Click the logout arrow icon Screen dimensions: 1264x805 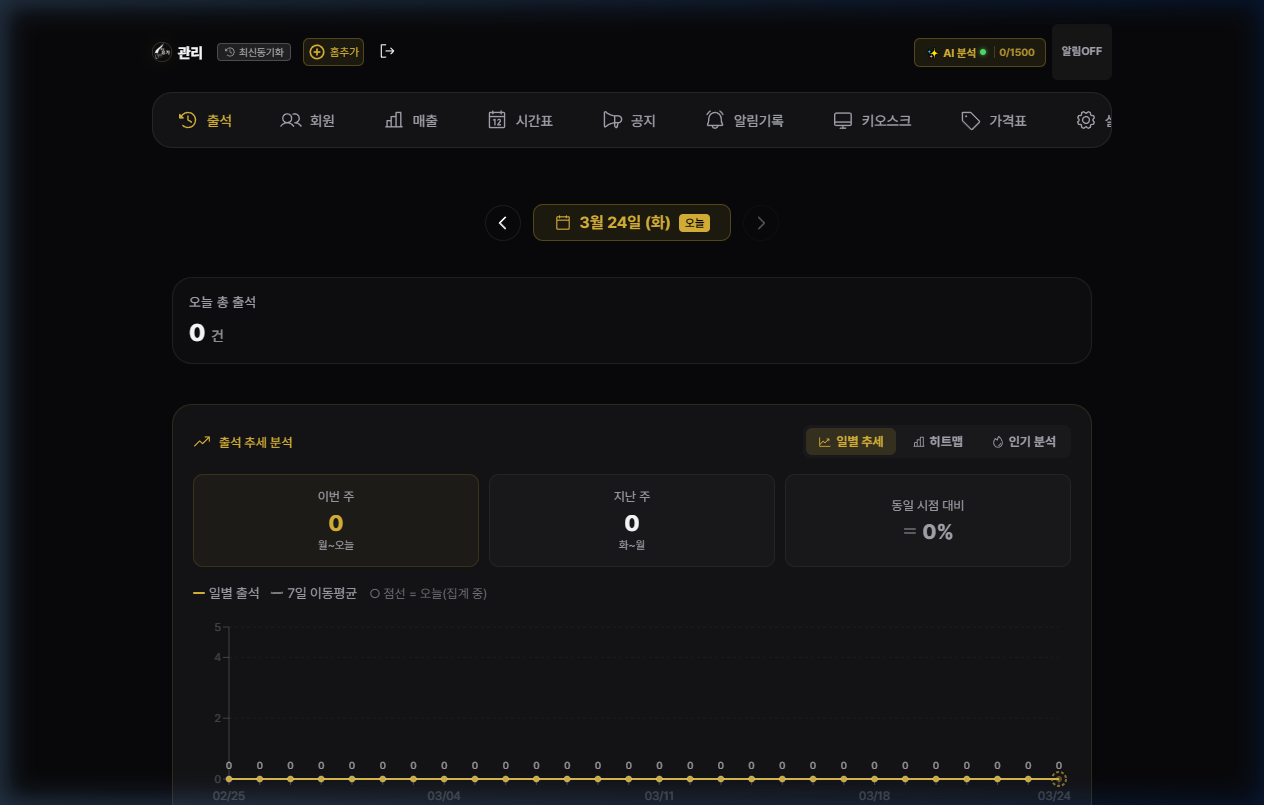point(388,51)
